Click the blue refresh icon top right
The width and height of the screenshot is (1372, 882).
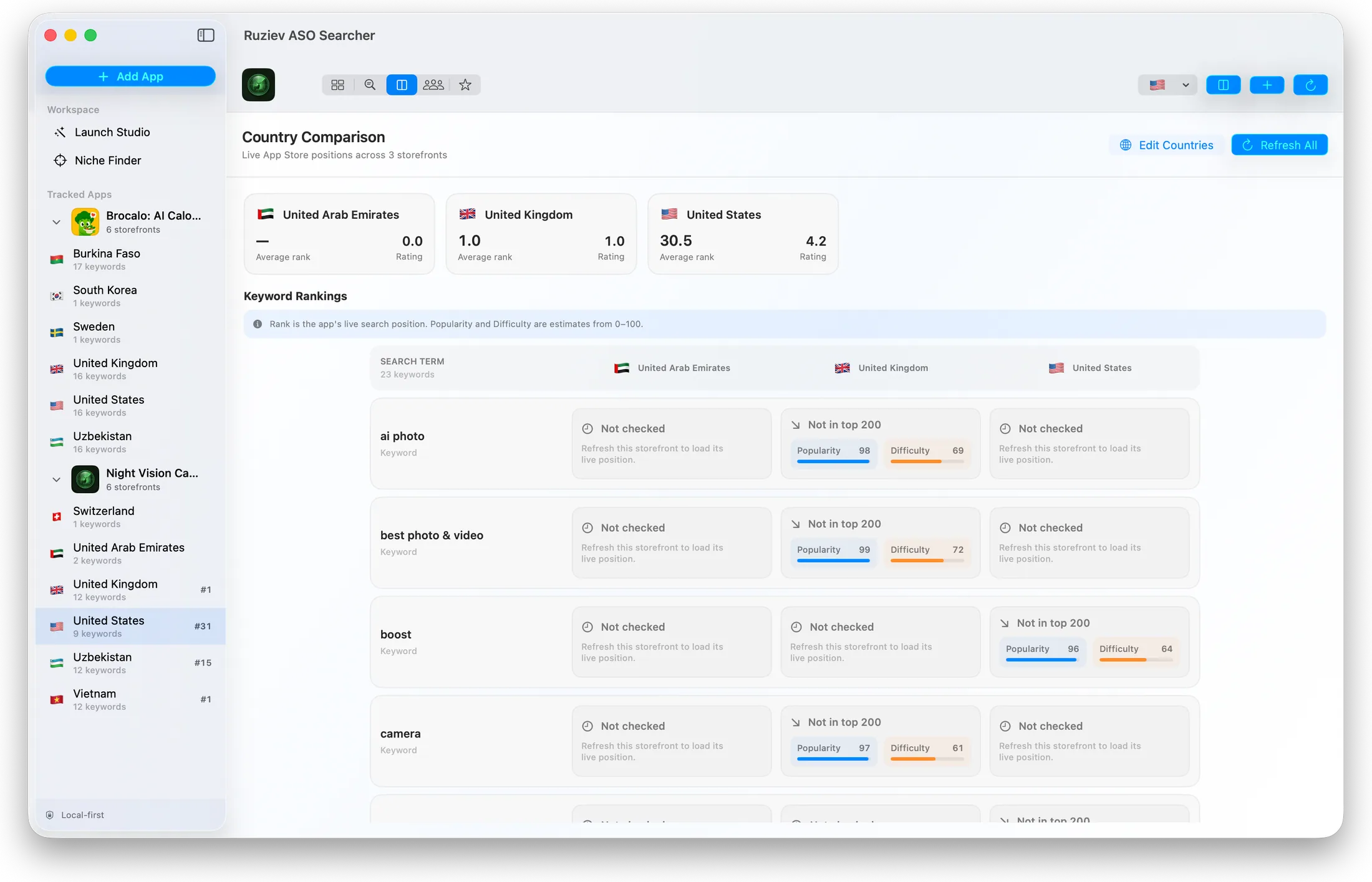1310,85
